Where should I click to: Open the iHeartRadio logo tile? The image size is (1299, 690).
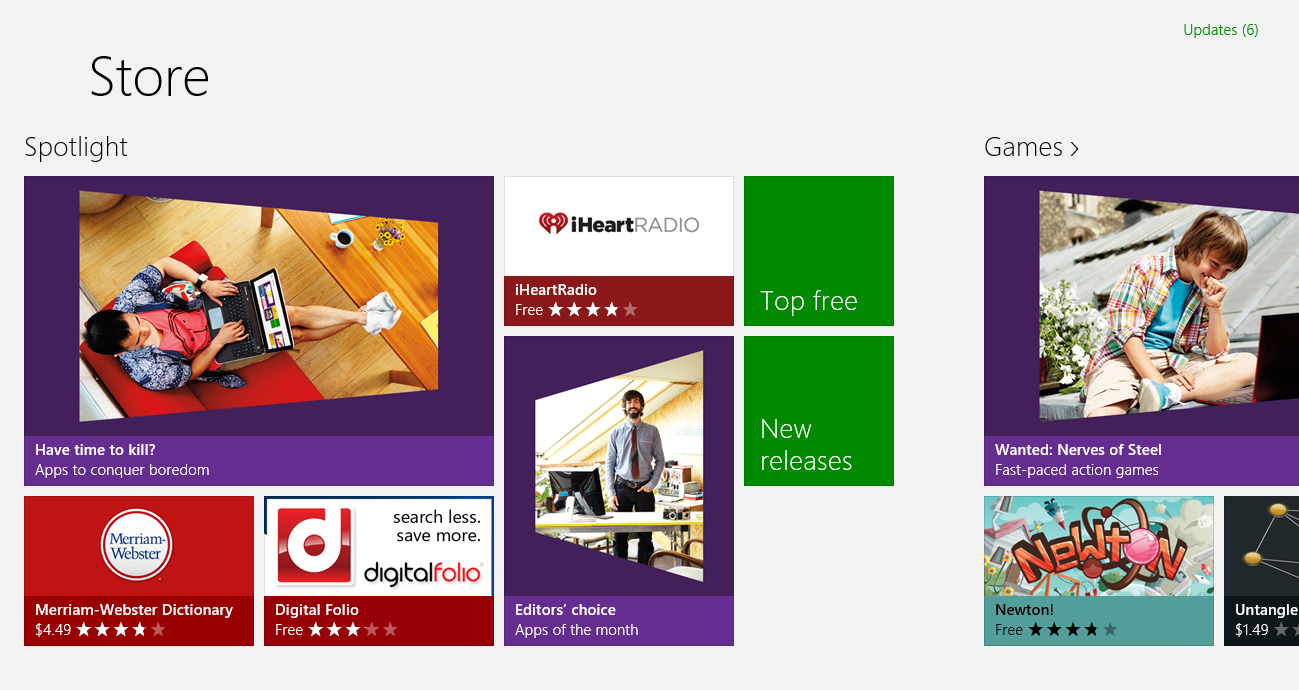pos(618,225)
